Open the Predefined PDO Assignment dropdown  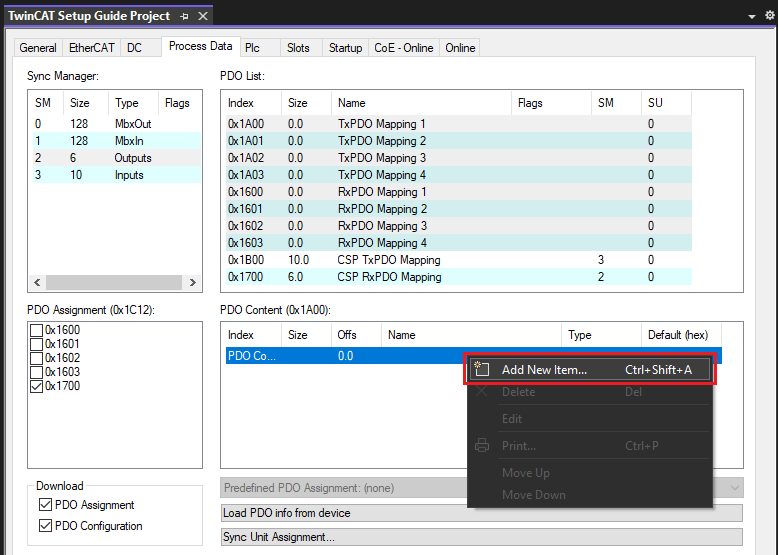click(x=482, y=488)
